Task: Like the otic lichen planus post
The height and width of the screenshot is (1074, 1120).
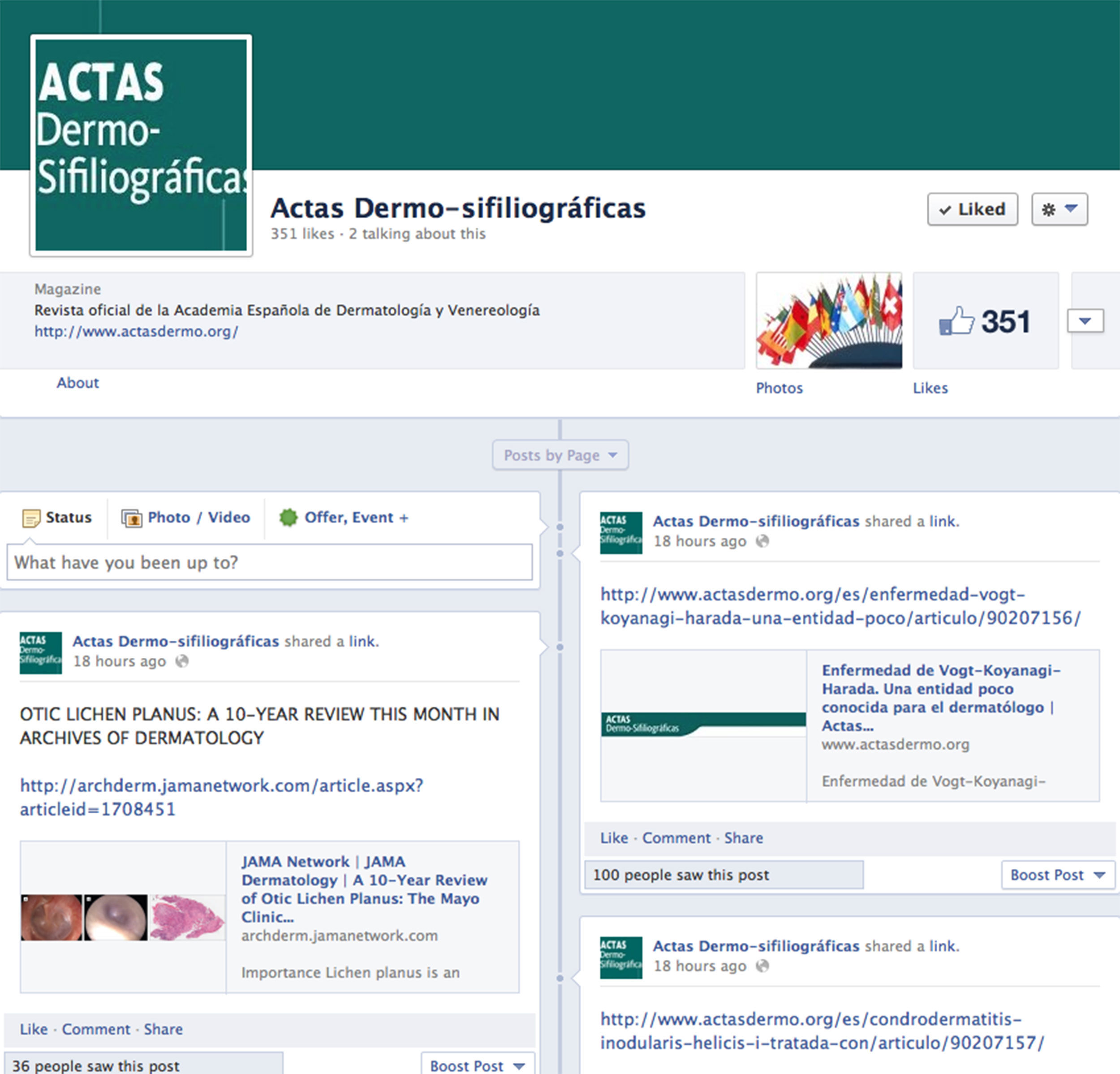Action: 34,1029
